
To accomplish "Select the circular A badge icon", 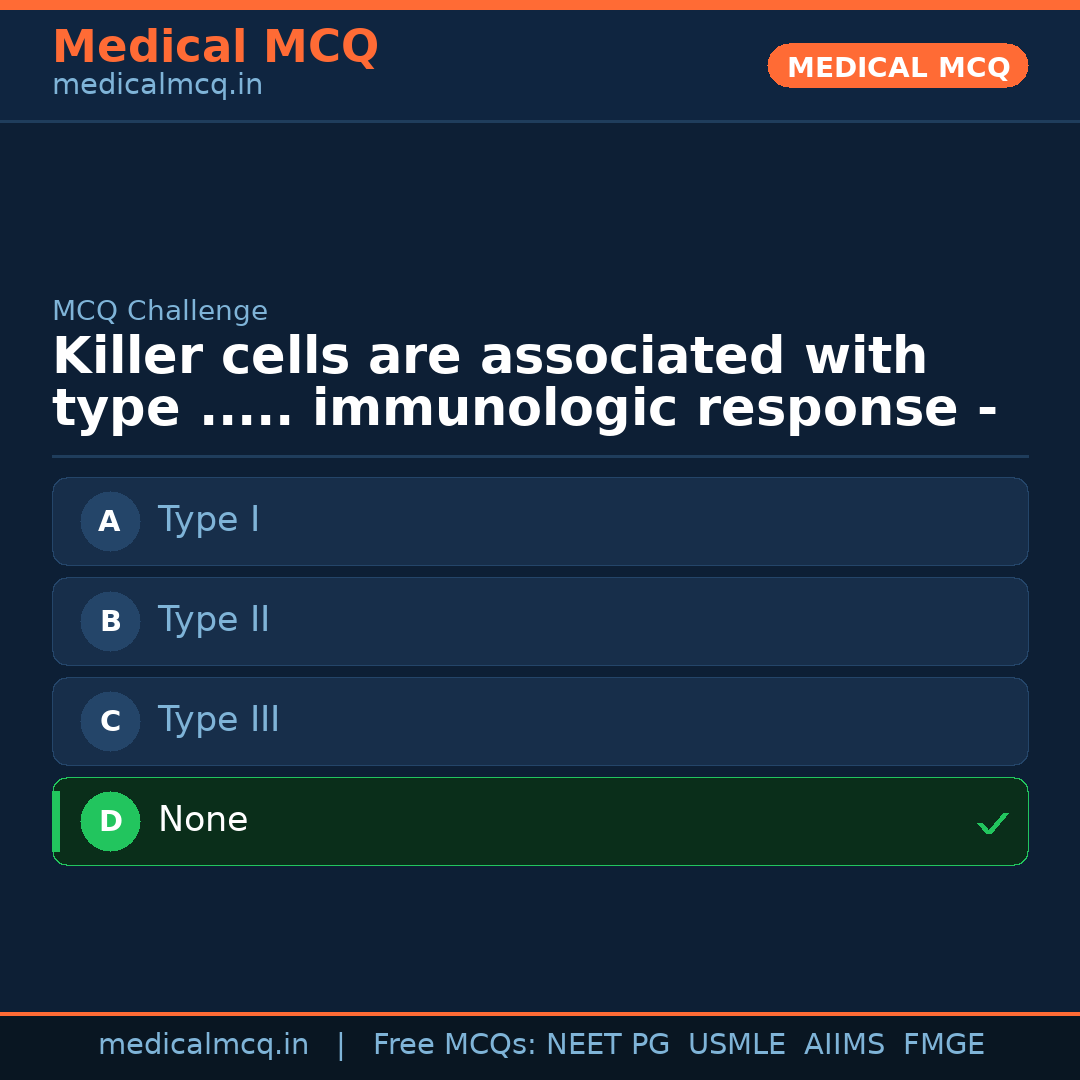I will (110, 521).
